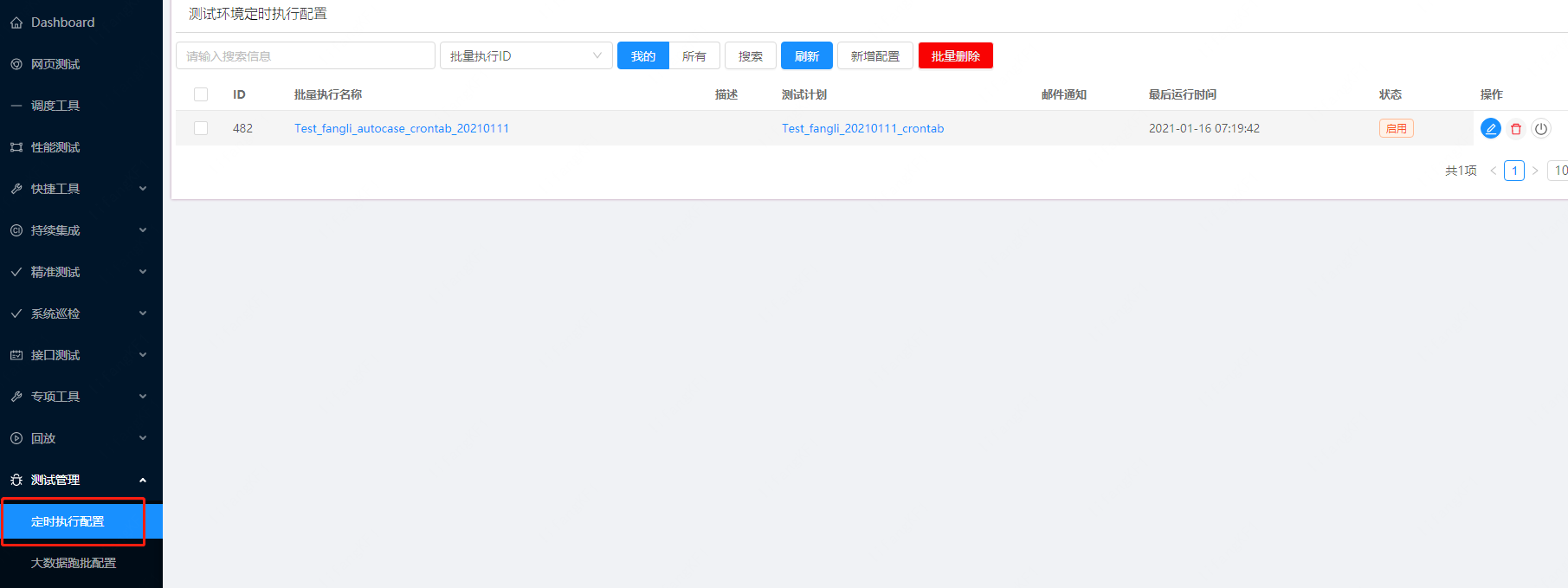Click the 搜索 button
Screen dimensions: 1568x588
click(751, 55)
